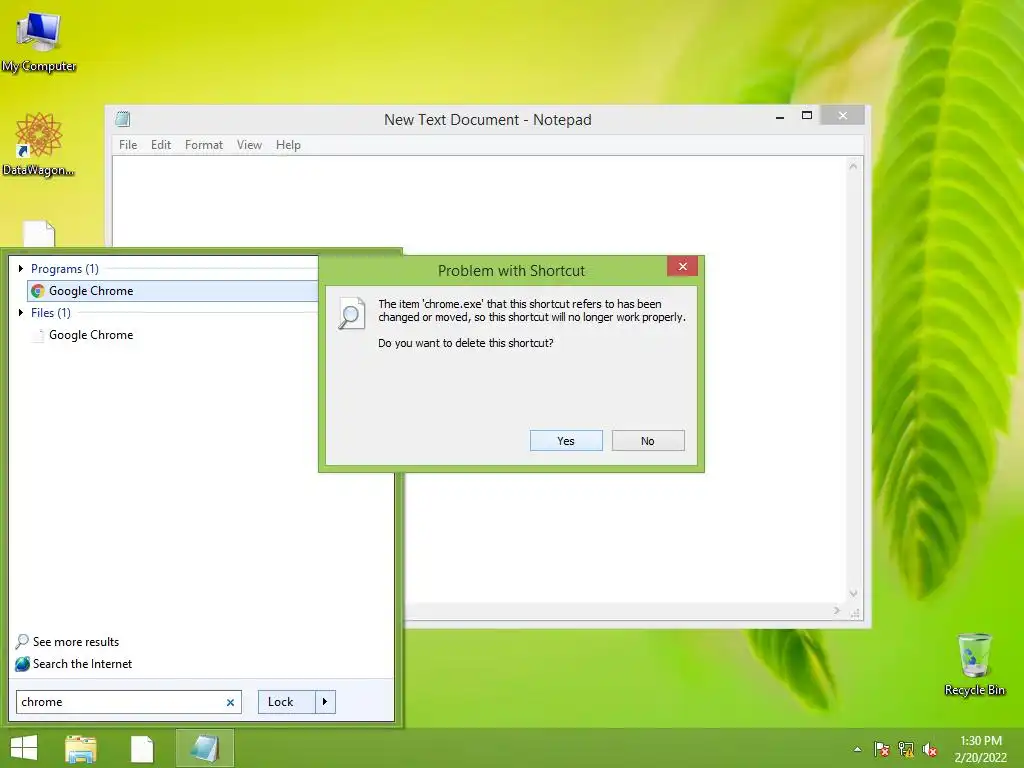Image resolution: width=1024 pixels, height=768 pixels.
Task: Open the My Computer desktop icon
Action: coord(39,41)
